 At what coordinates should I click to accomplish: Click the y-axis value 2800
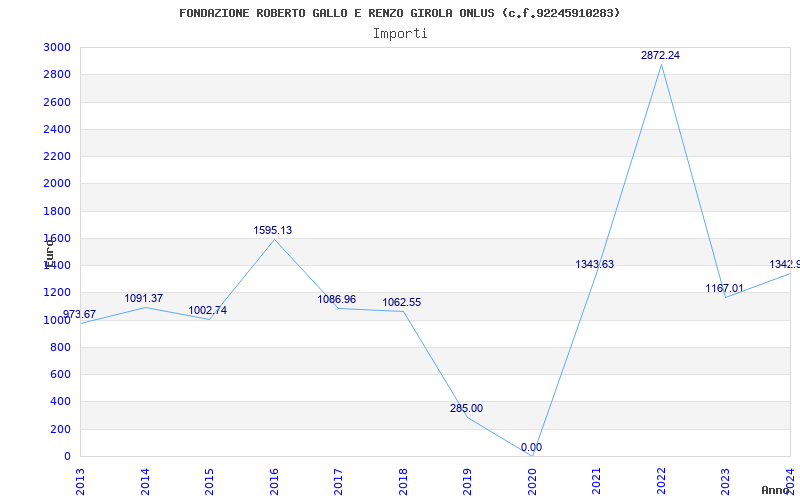57,74
